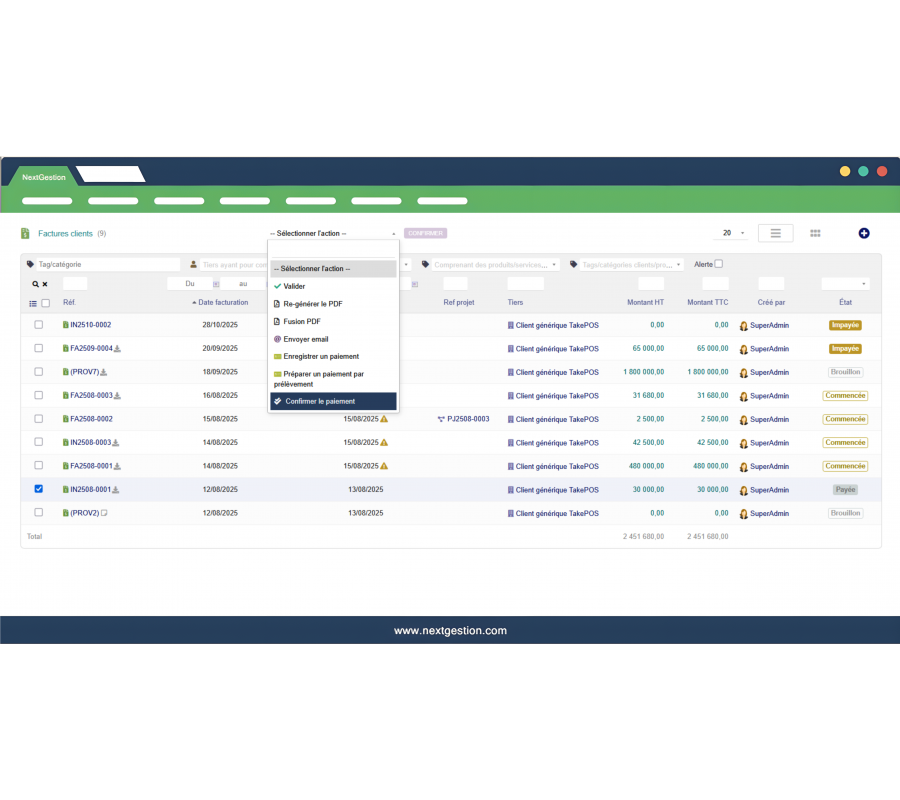Viewport: 900px width, 800px height.
Task: Uncheck the selected IN2508-0001 row checkbox
Action: [x=39, y=489]
